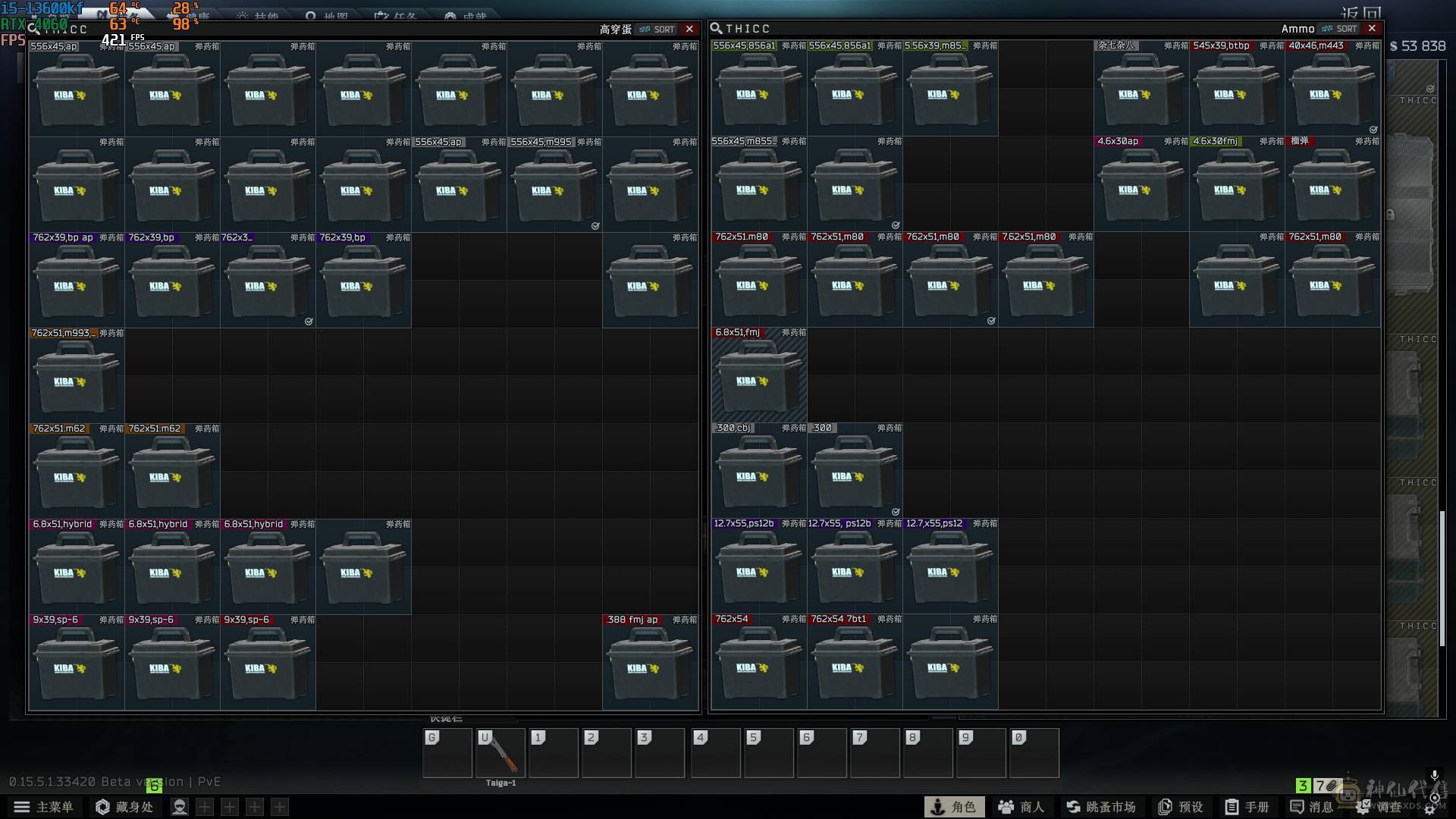Select the Taiga-1 machete in slot U
The height and width of the screenshot is (819, 1456).
coord(500,753)
